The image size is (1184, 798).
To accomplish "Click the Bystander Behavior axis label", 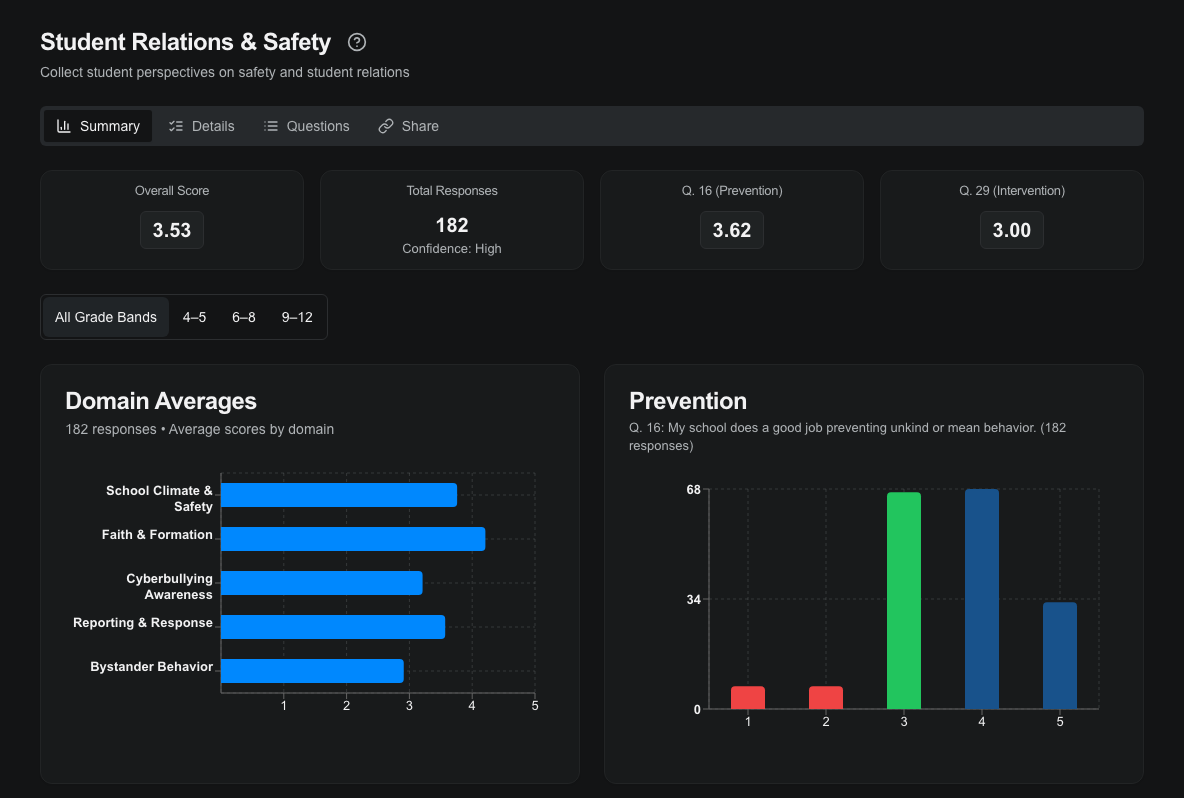I will click(x=151, y=667).
